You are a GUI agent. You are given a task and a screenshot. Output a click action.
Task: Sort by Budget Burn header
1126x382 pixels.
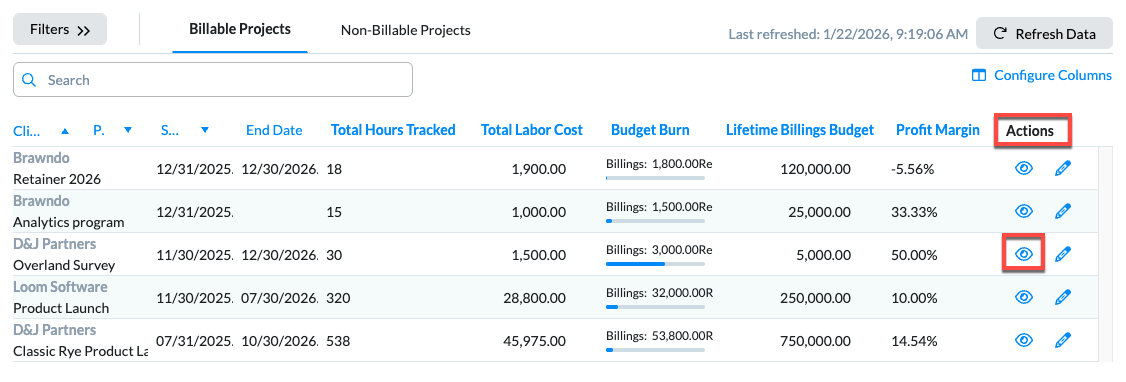[650, 130]
